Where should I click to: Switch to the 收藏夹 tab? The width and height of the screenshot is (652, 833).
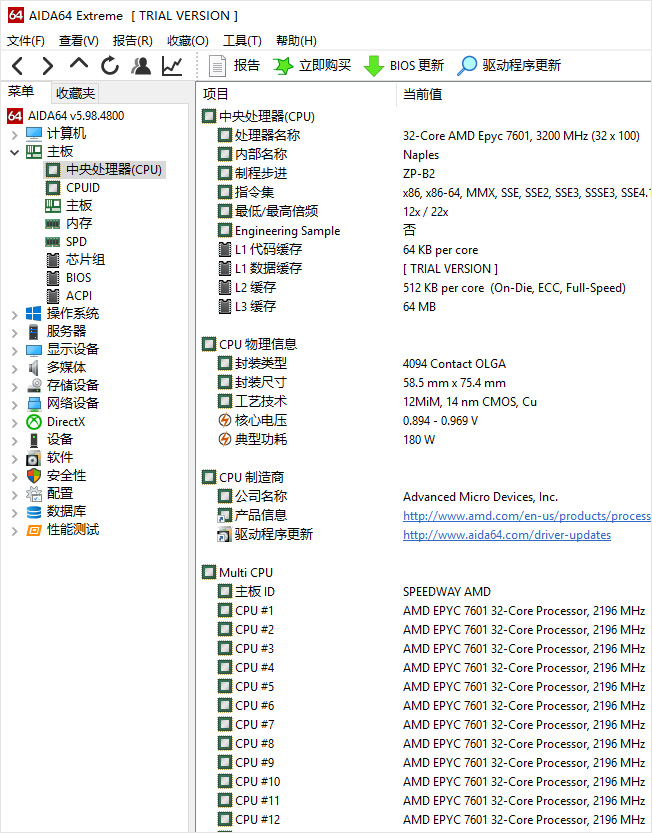click(x=75, y=94)
